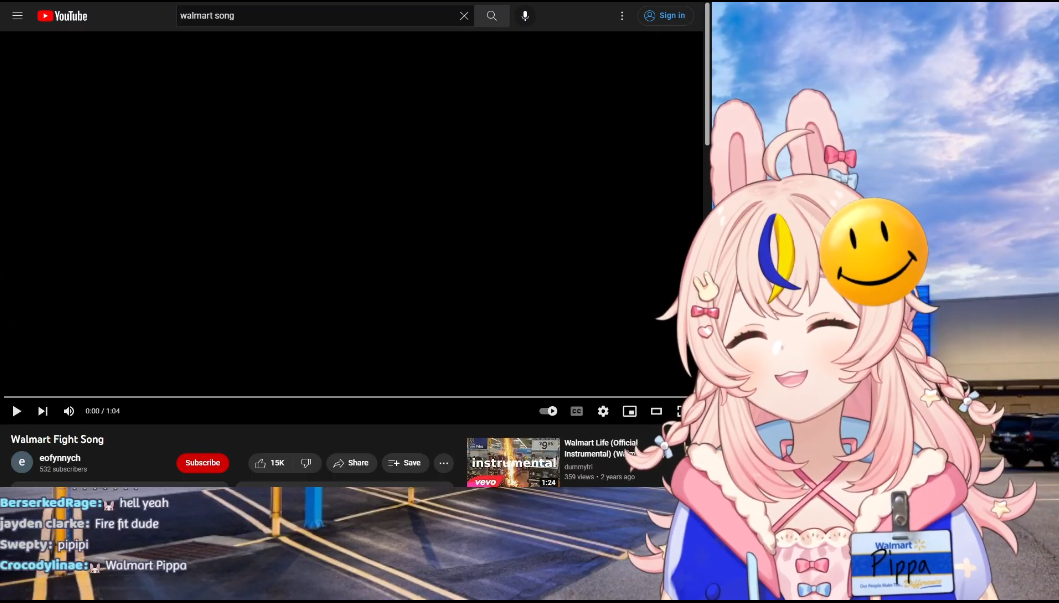
Task: Click the Sign in button
Action: (x=665, y=16)
